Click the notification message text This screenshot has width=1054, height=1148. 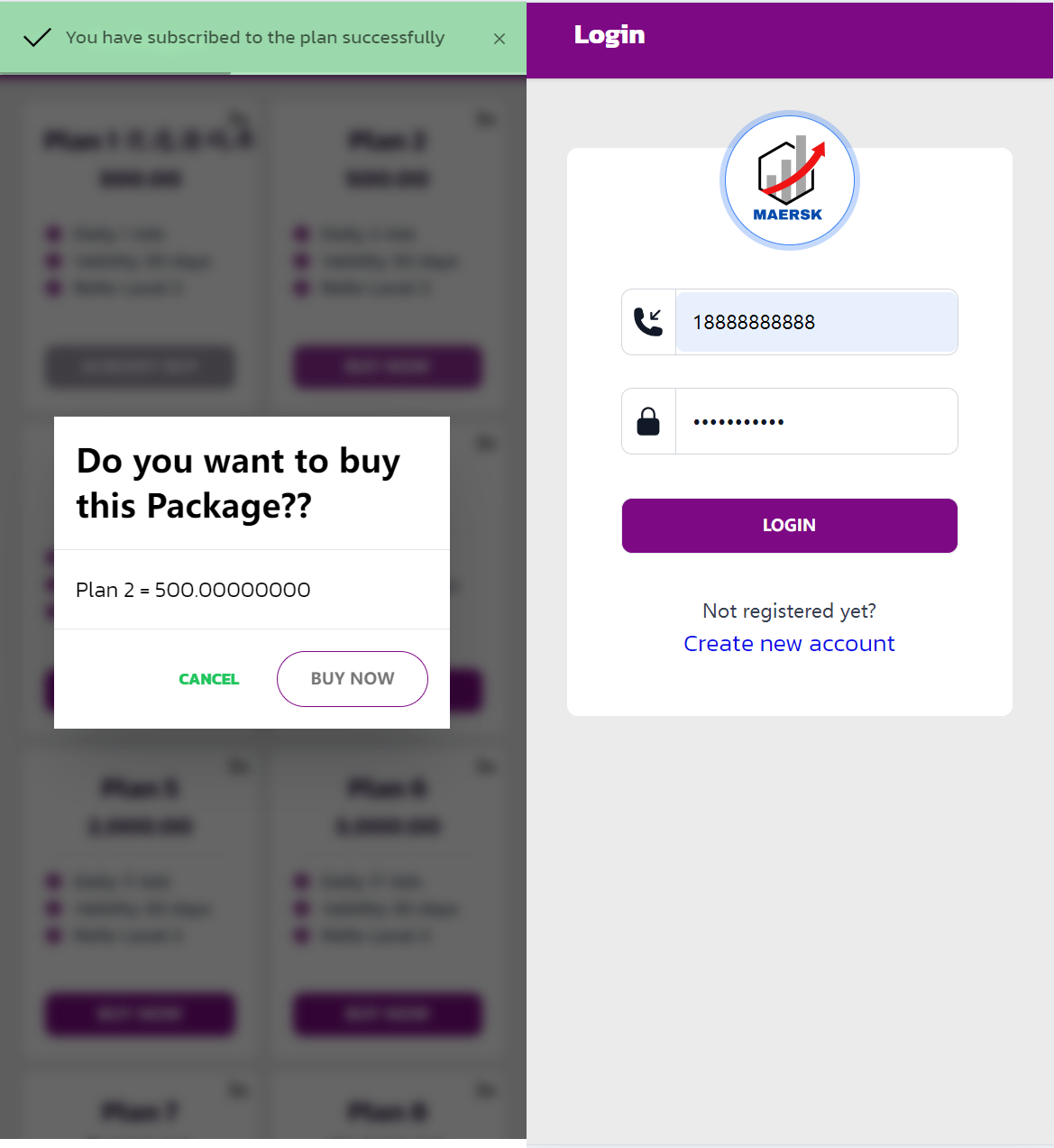(x=255, y=38)
